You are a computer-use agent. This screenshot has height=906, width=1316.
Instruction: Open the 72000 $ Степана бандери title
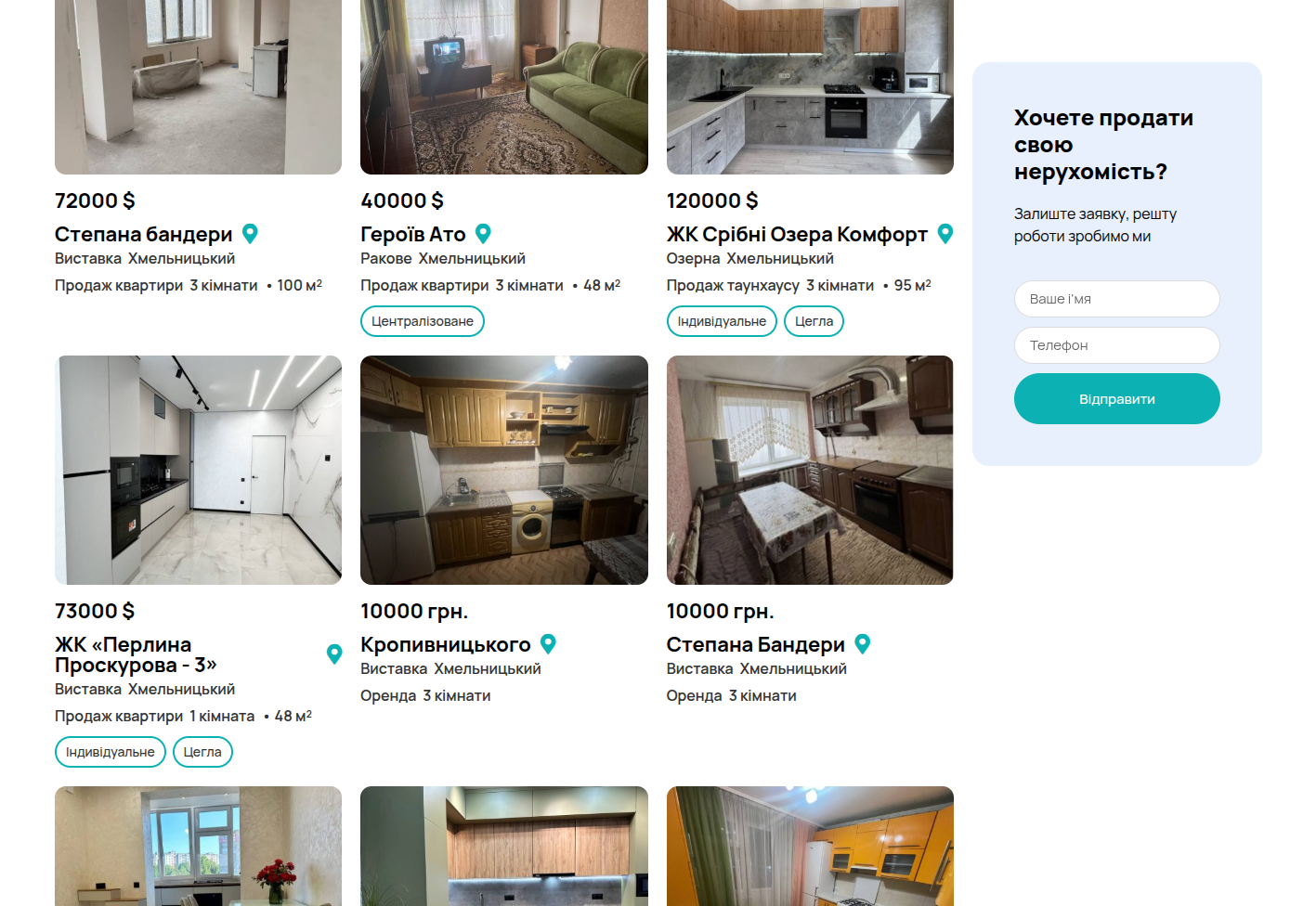click(x=143, y=234)
